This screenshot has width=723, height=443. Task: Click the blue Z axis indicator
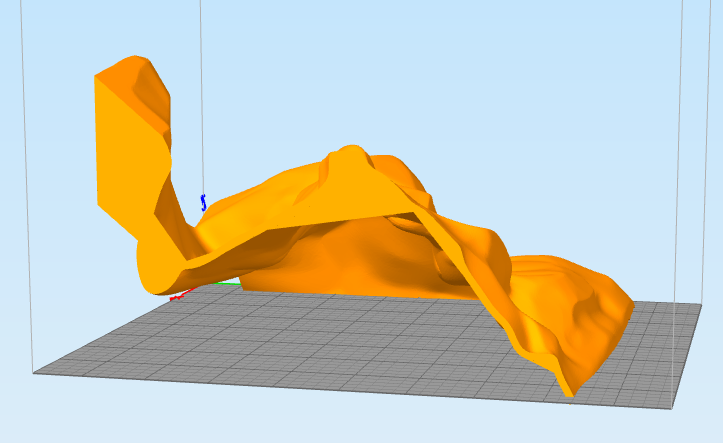(203, 203)
